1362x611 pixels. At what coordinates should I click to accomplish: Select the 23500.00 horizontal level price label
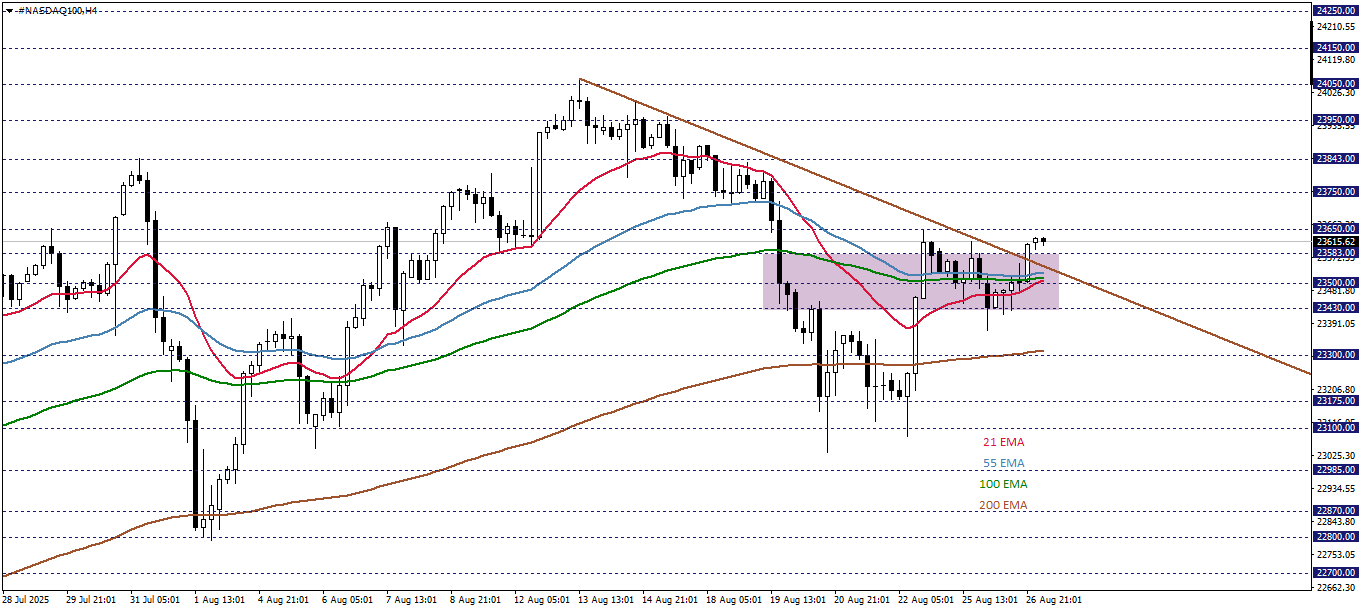coord(1336,283)
